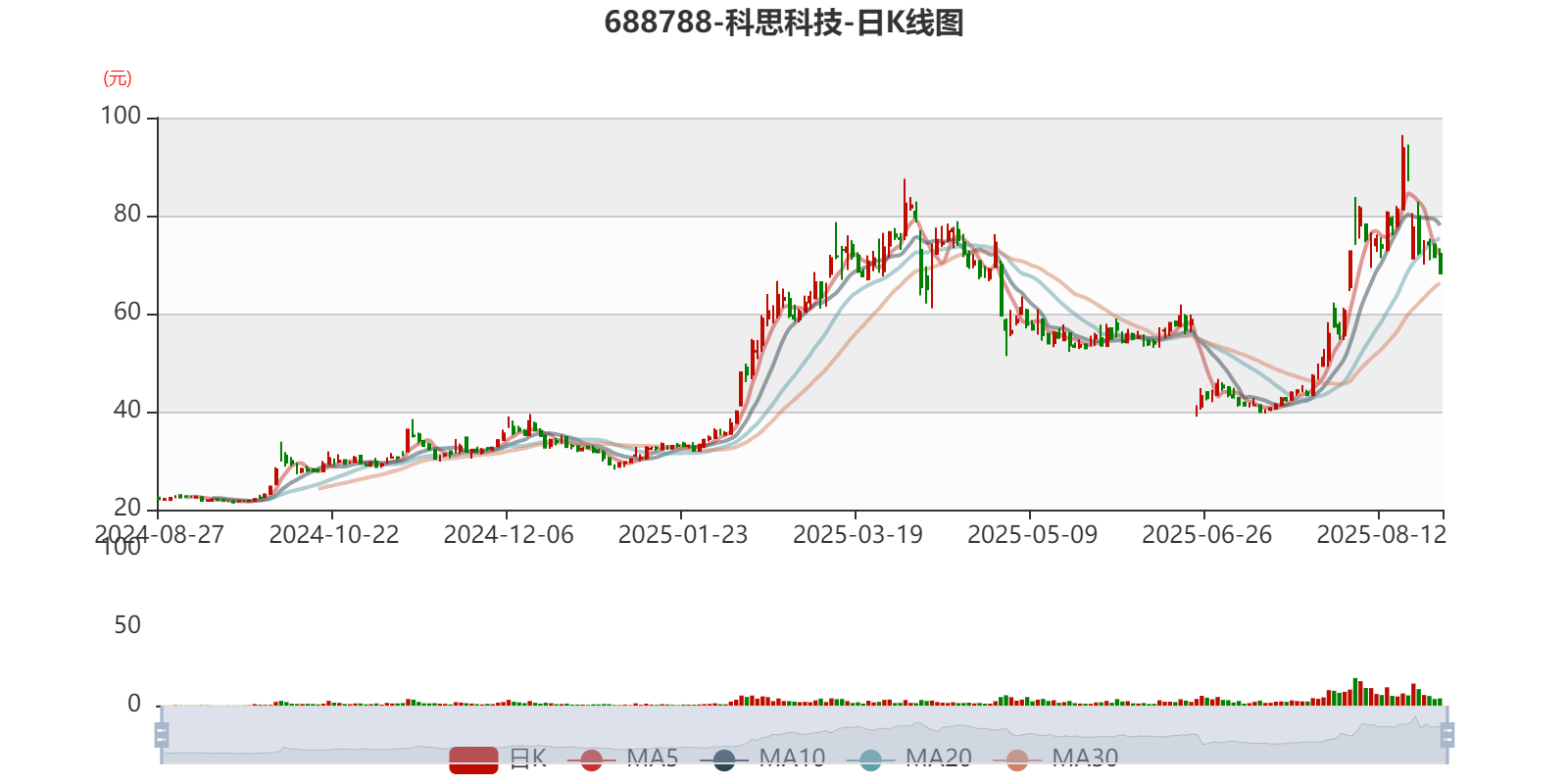
Task: Click the 2024-08-27 date axis label
Action: (159, 535)
